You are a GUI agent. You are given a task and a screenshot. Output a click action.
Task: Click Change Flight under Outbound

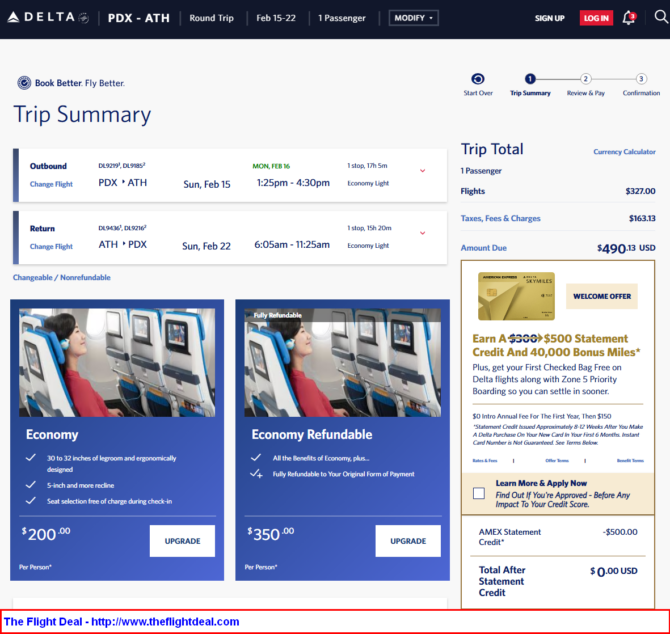pos(51,184)
